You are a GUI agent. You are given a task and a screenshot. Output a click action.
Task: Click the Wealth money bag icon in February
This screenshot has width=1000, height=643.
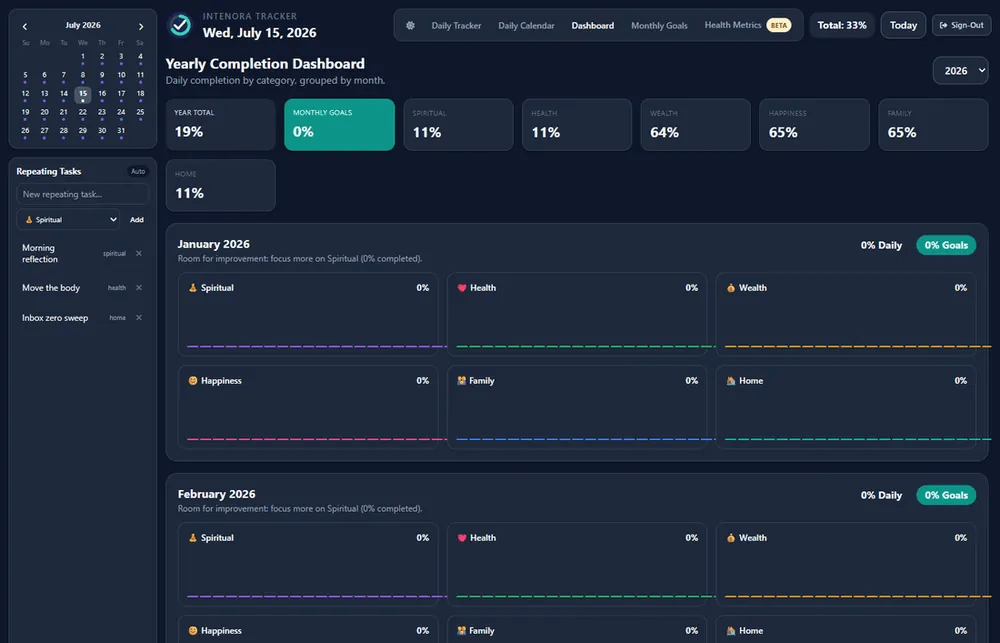[x=731, y=538]
